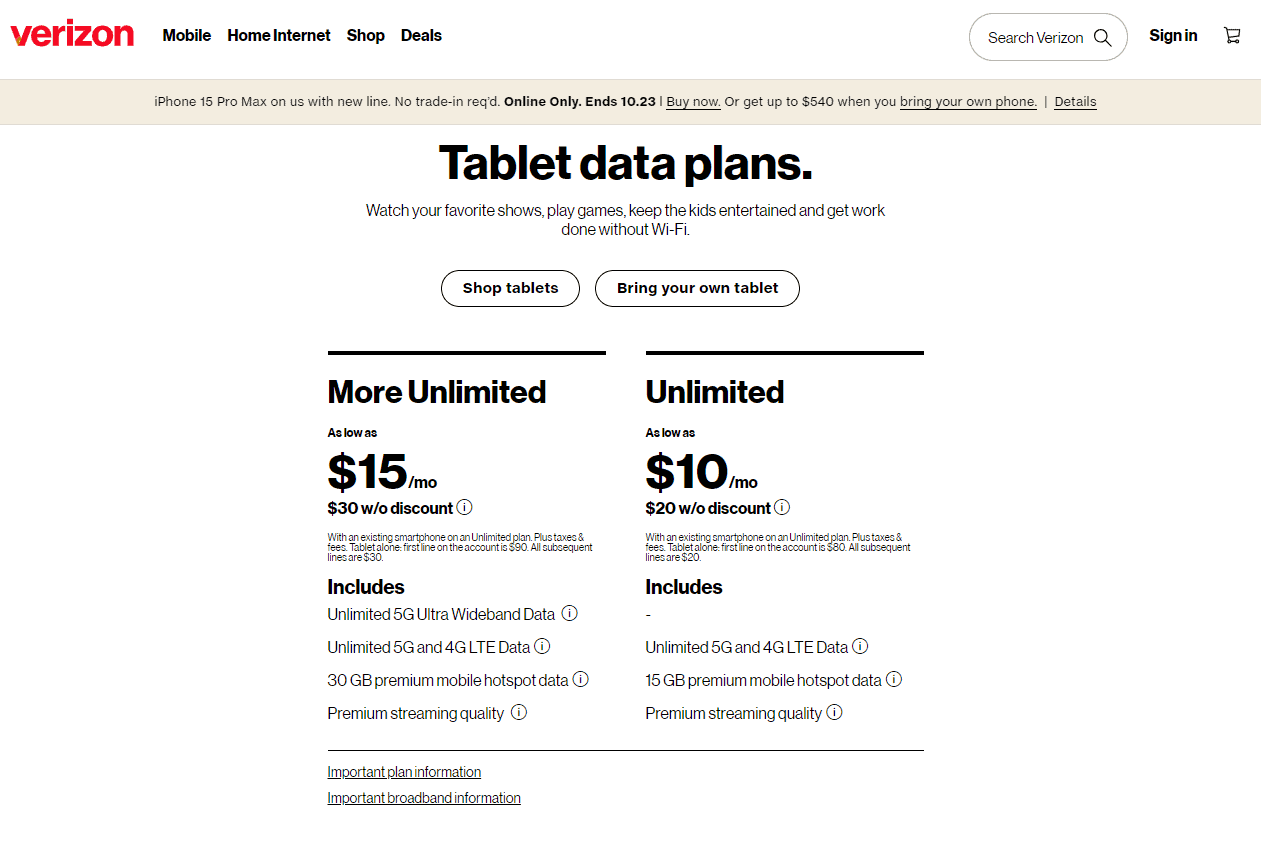
Task: Info icon for Unlimited plan's Premium streaming quality
Action: pos(834,713)
